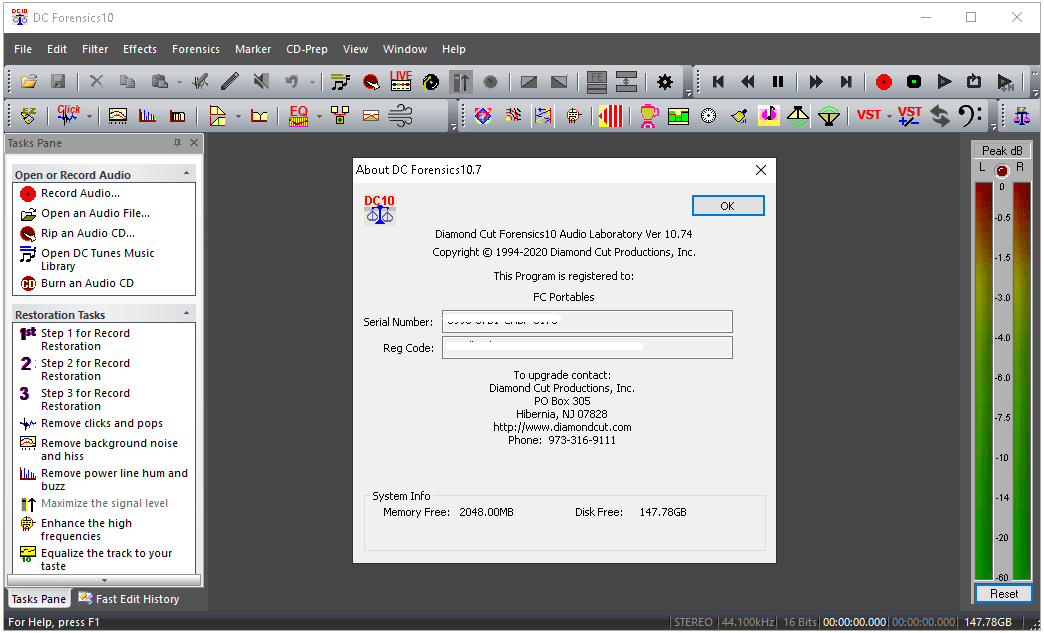Click the red striped speaker icon

(611, 116)
